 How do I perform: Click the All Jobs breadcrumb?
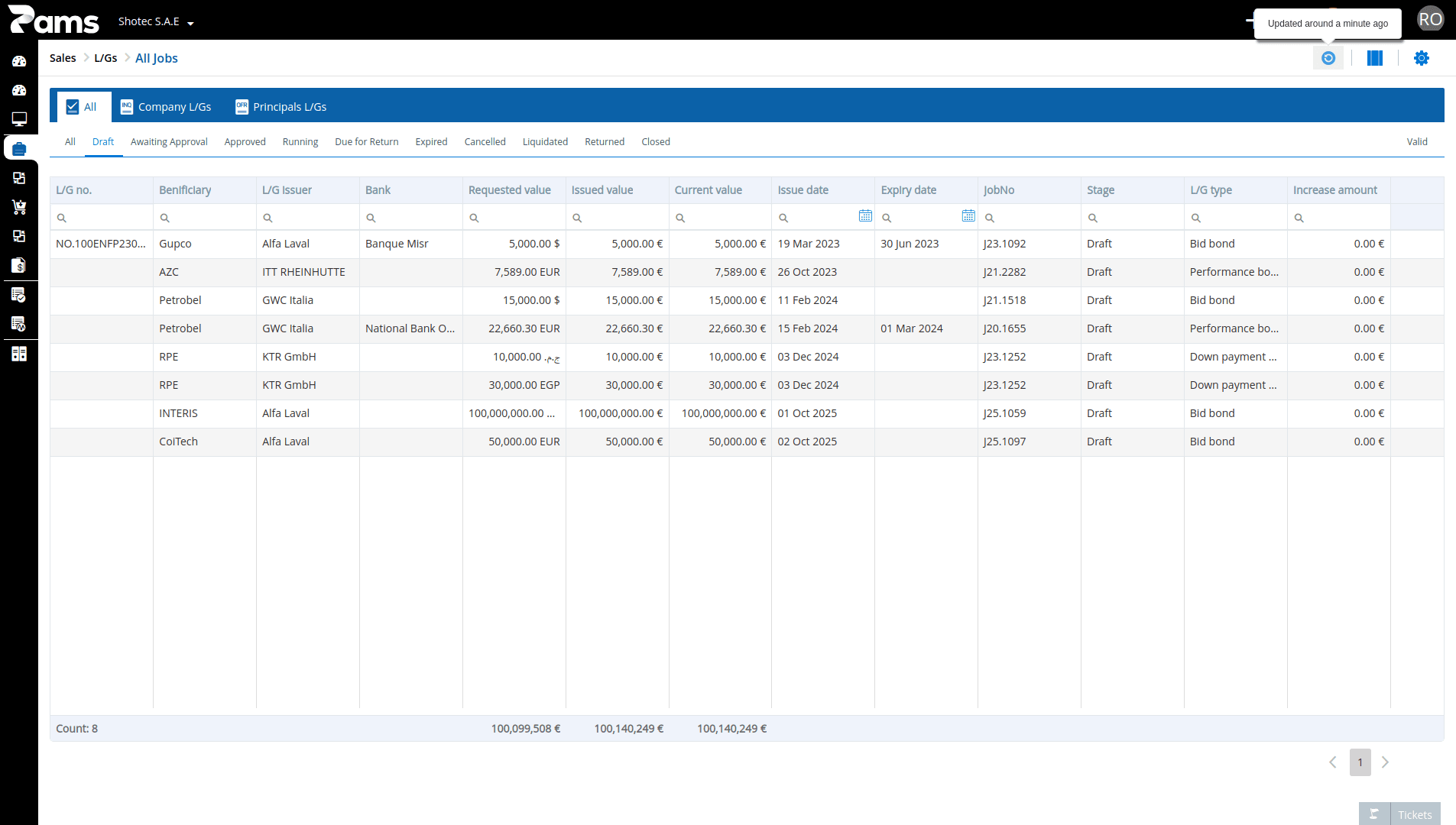(x=157, y=58)
